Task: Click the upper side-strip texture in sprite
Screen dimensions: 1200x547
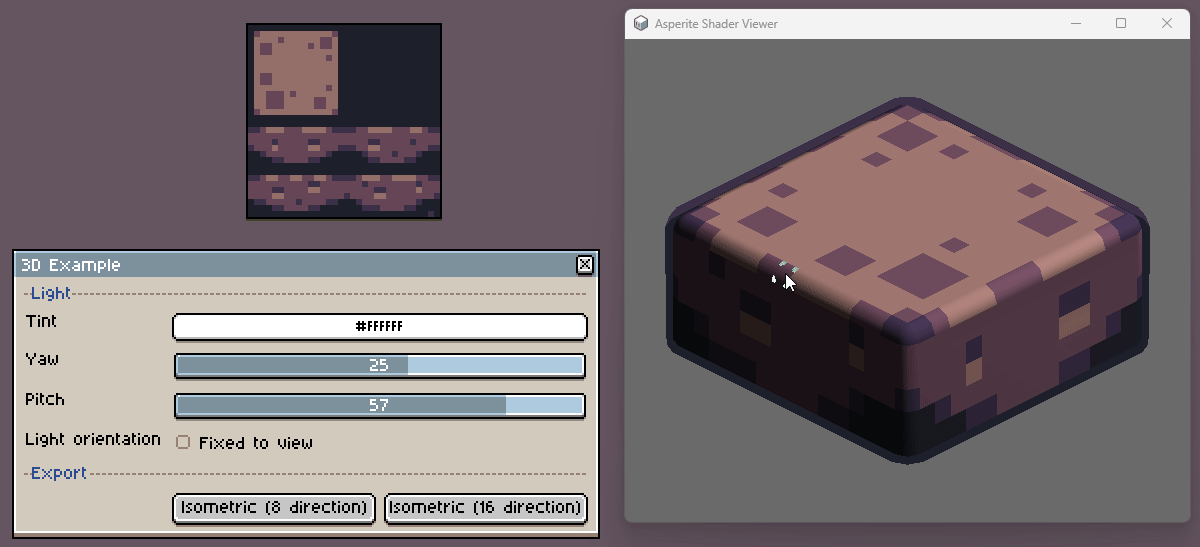Action: [x=343, y=145]
